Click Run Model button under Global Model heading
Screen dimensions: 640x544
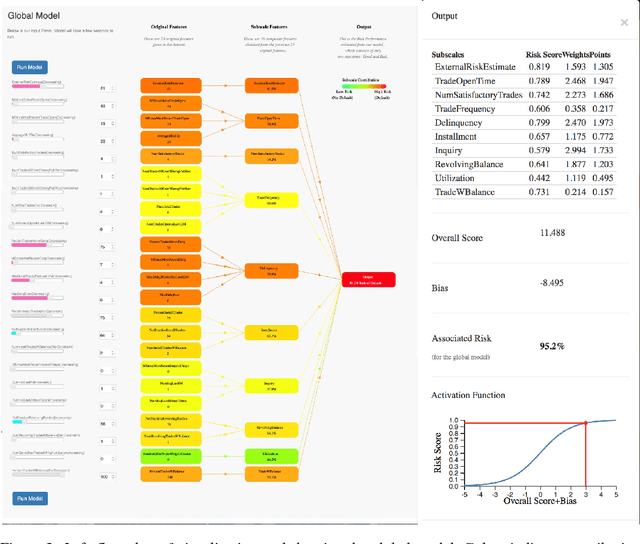29,68
